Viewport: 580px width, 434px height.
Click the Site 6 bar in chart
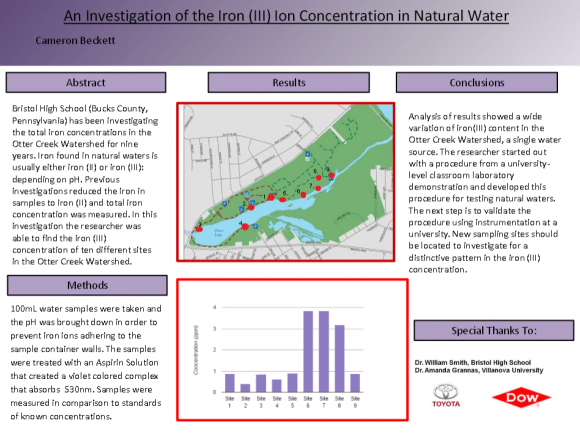coord(308,352)
